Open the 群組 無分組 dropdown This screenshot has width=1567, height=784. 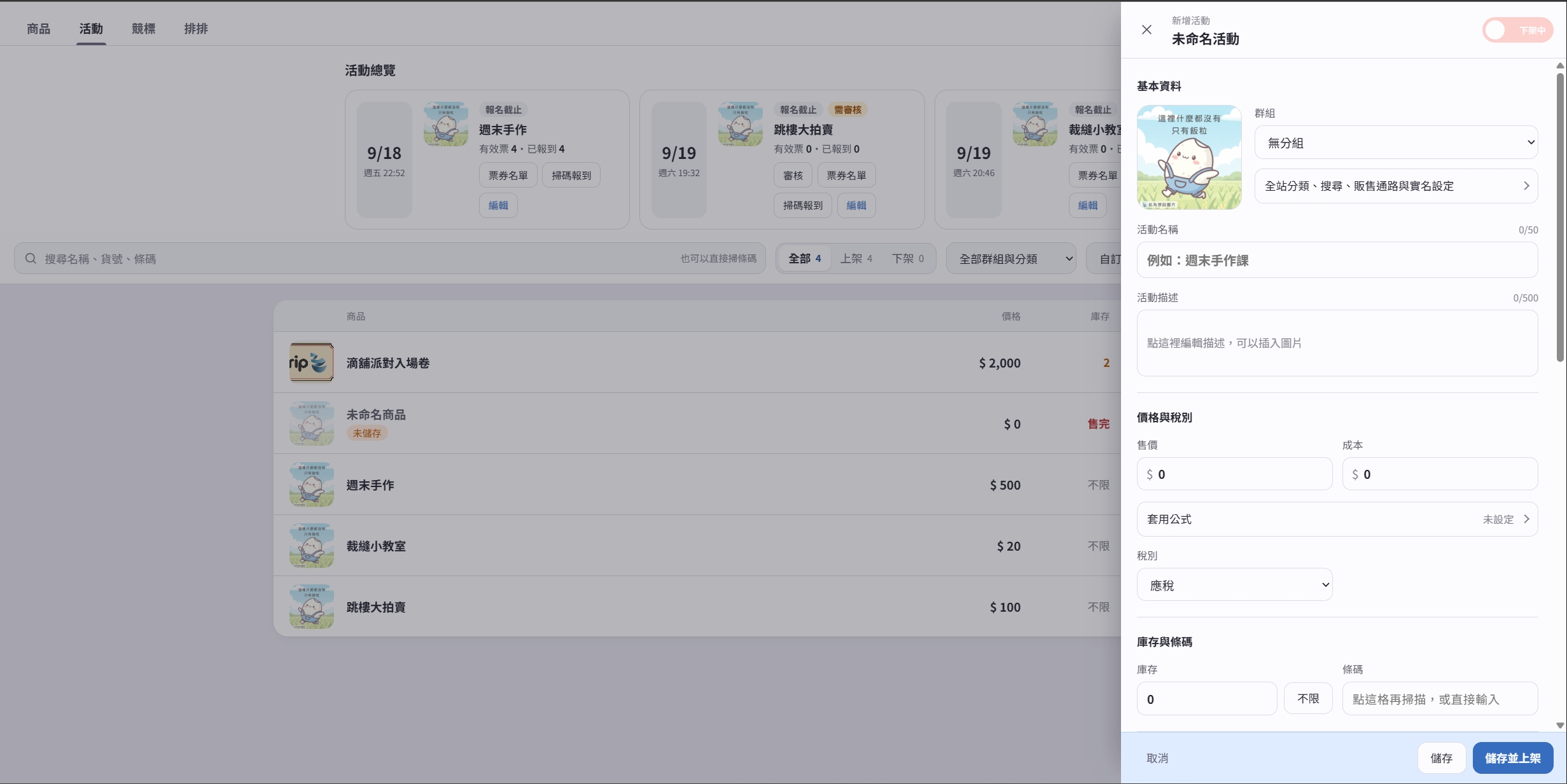click(x=1396, y=142)
